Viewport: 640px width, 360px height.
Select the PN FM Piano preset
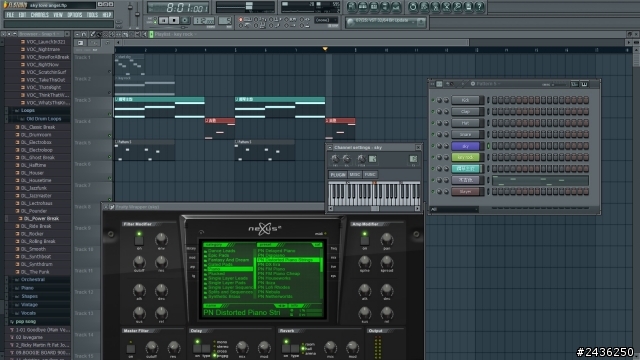click(271, 269)
